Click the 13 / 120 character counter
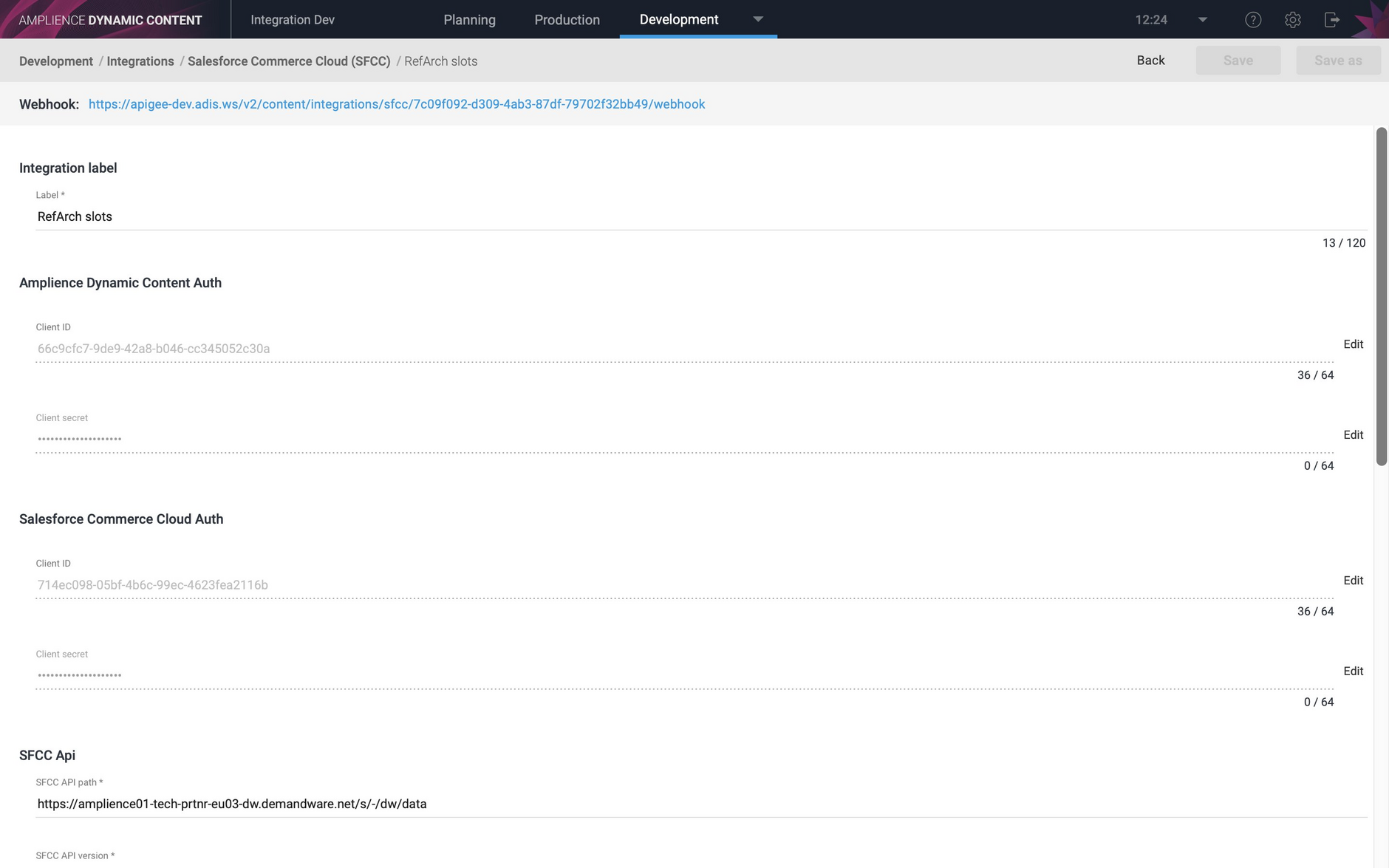Viewport: 1389px width, 868px height. [x=1344, y=243]
